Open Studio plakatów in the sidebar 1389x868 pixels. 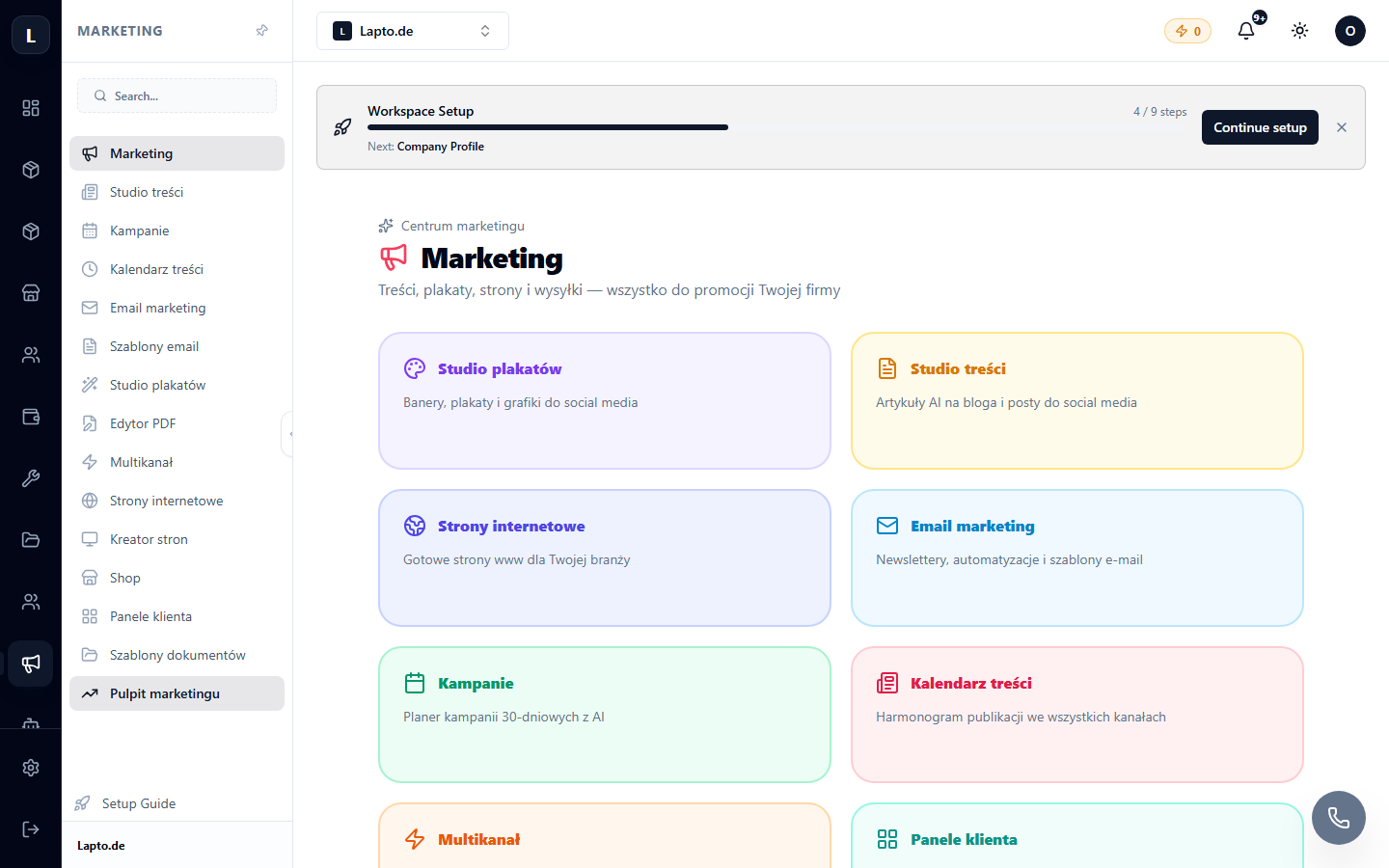coord(177,385)
